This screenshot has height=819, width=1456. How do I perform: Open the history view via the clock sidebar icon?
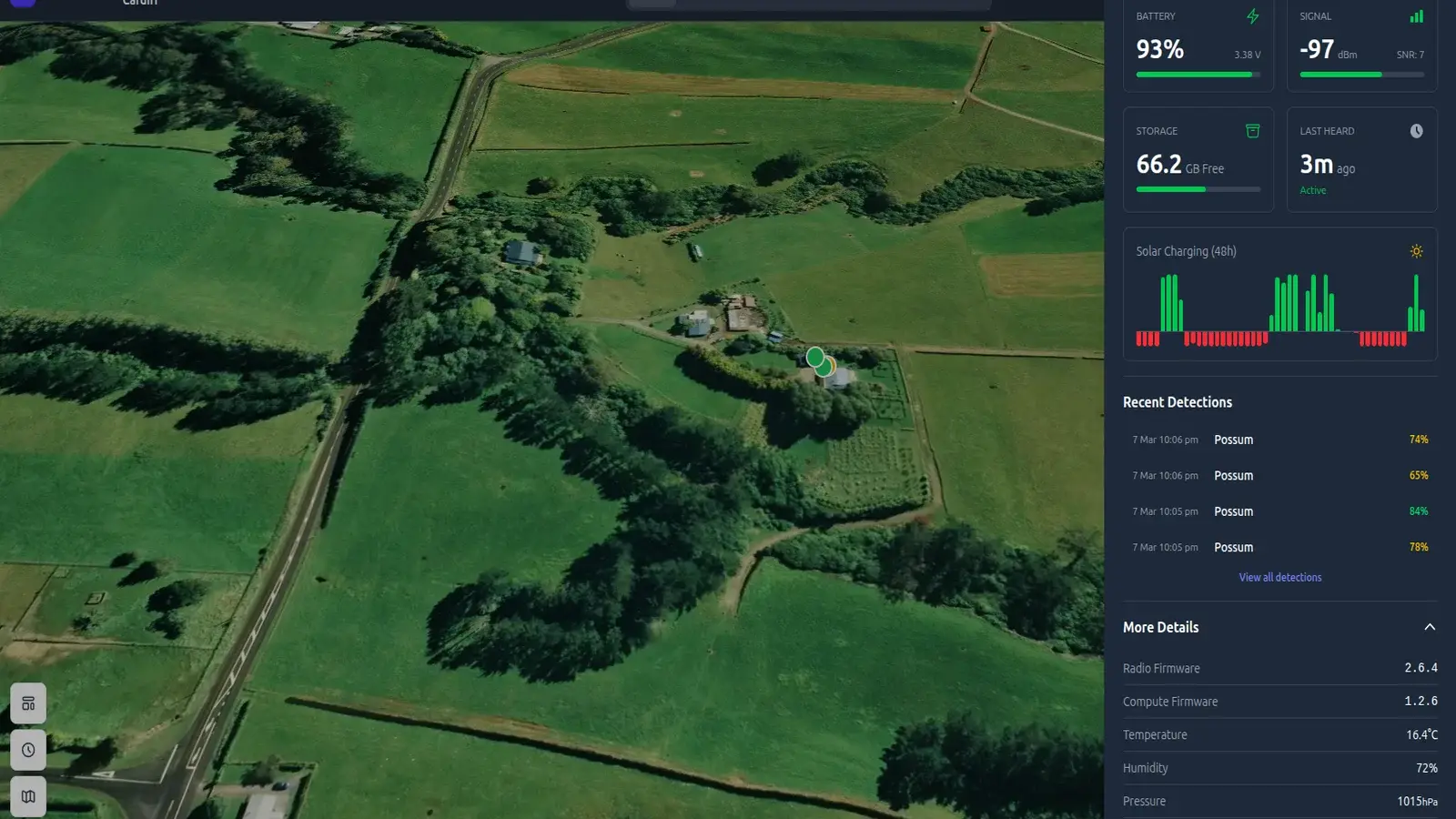coord(28,750)
